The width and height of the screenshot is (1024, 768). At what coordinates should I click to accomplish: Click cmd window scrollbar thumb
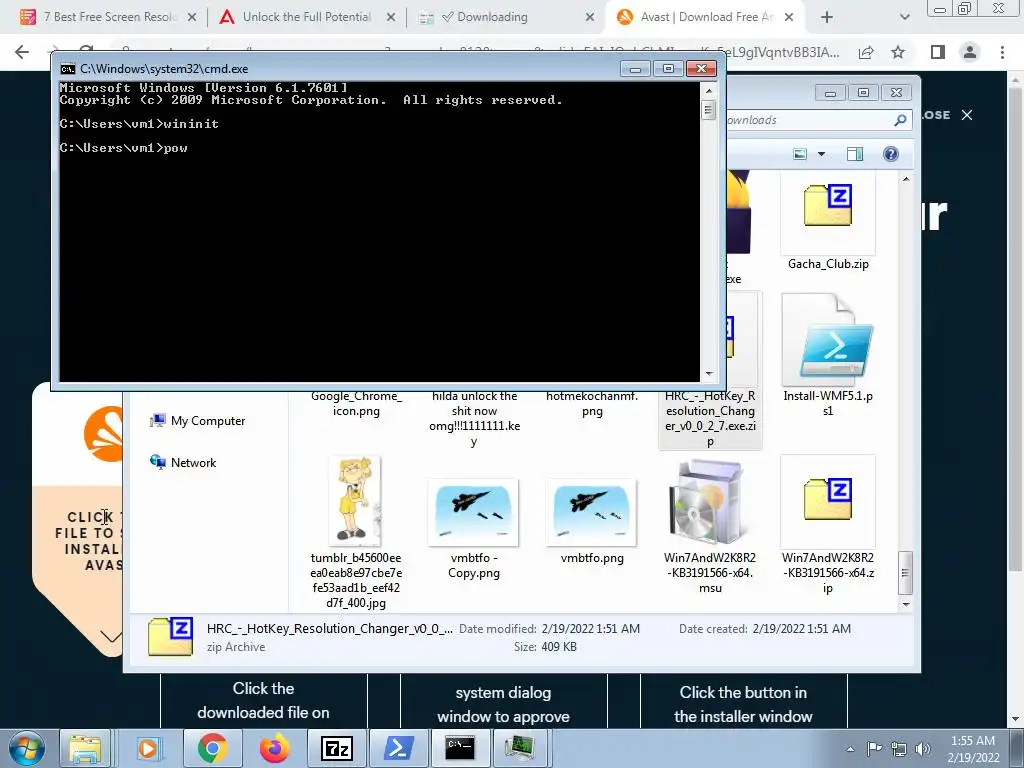point(709,109)
